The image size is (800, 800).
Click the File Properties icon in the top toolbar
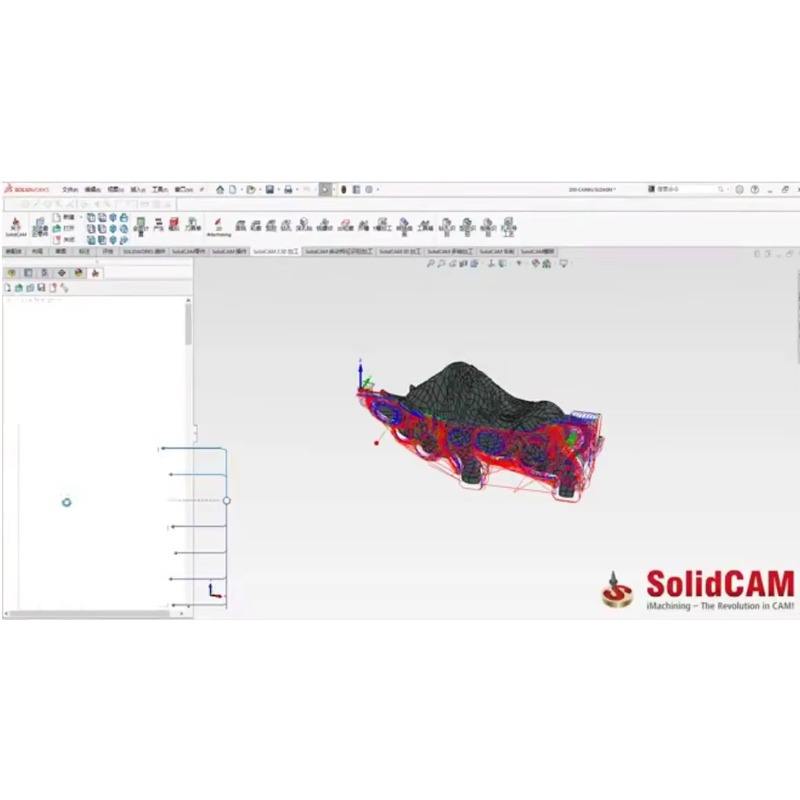click(x=356, y=190)
